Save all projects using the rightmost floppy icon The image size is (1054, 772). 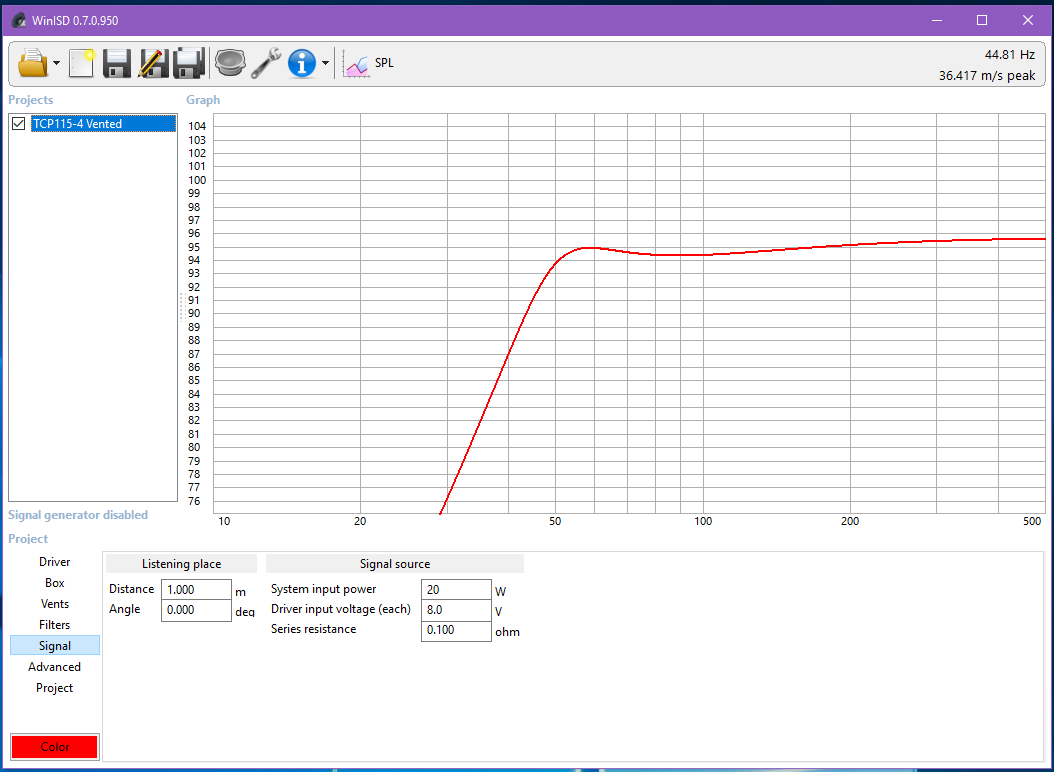tap(189, 63)
